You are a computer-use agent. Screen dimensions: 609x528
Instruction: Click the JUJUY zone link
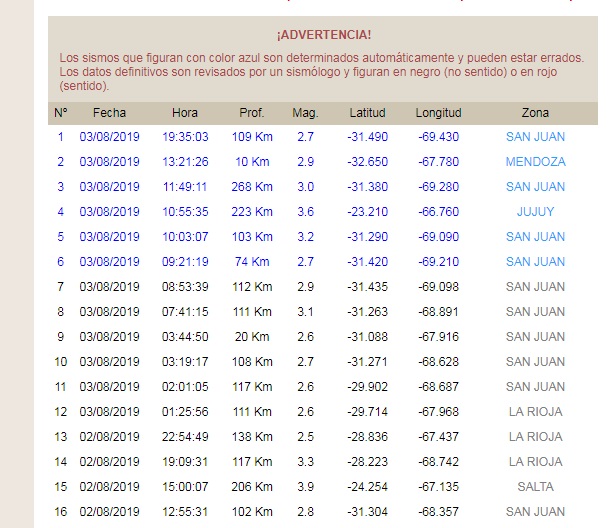tap(535, 212)
